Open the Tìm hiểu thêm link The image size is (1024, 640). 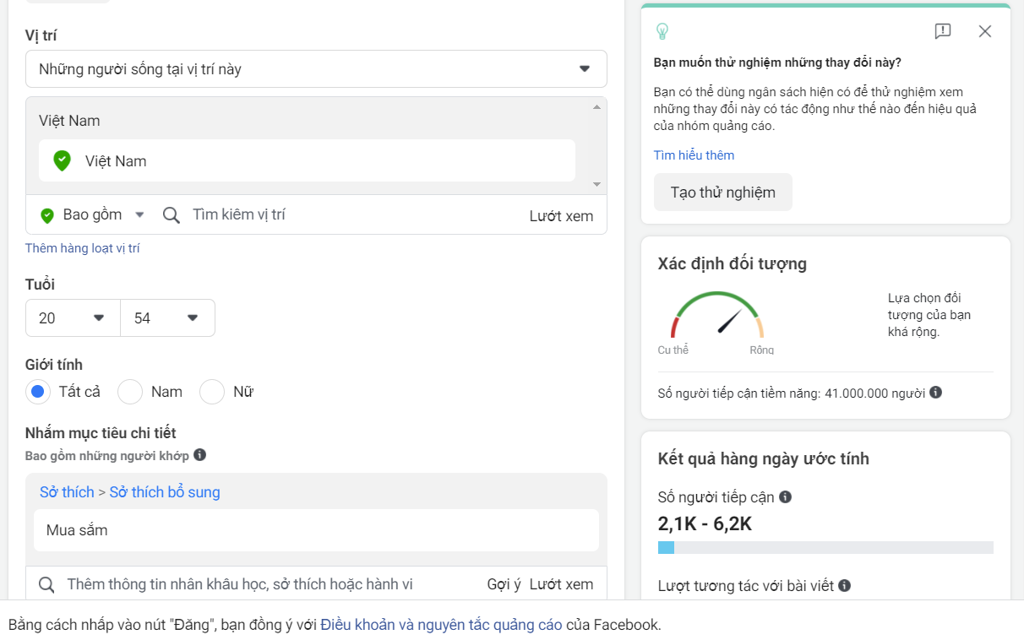pos(694,155)
